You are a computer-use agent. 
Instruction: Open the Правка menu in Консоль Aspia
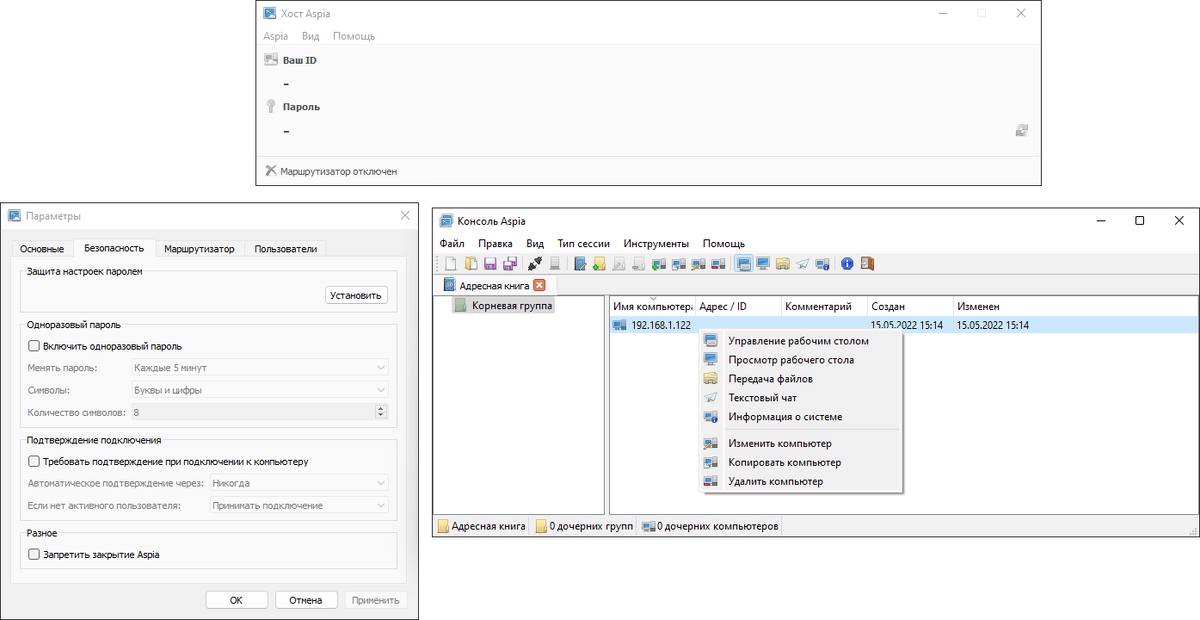(x=495, y=243)
